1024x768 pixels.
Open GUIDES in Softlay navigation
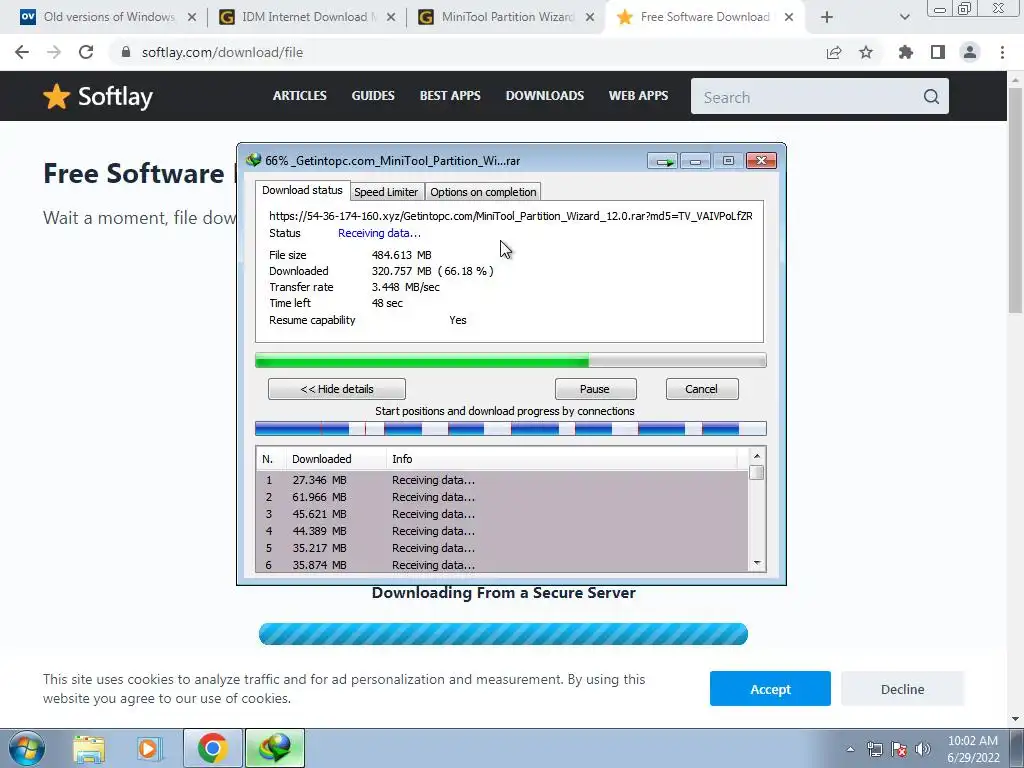pyautogui.click(x=373, y=95)
